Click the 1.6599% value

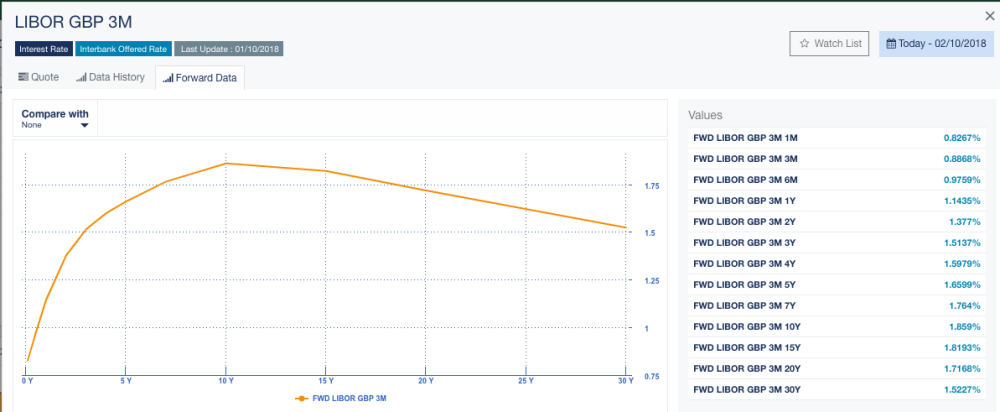tap(962, 284)
